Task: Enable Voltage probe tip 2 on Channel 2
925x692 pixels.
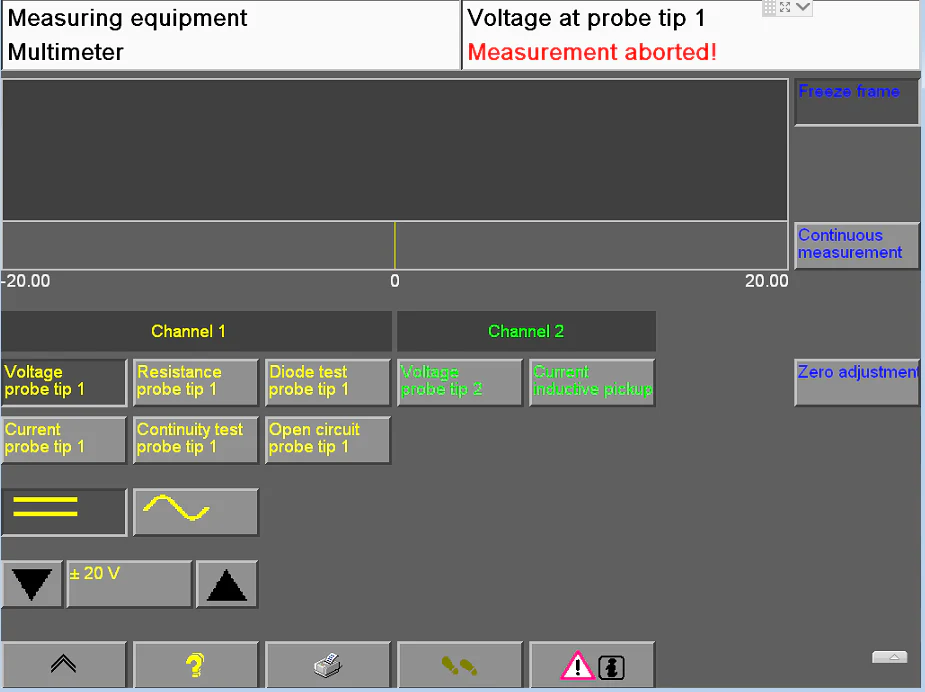Action: (x=460, y=382)
